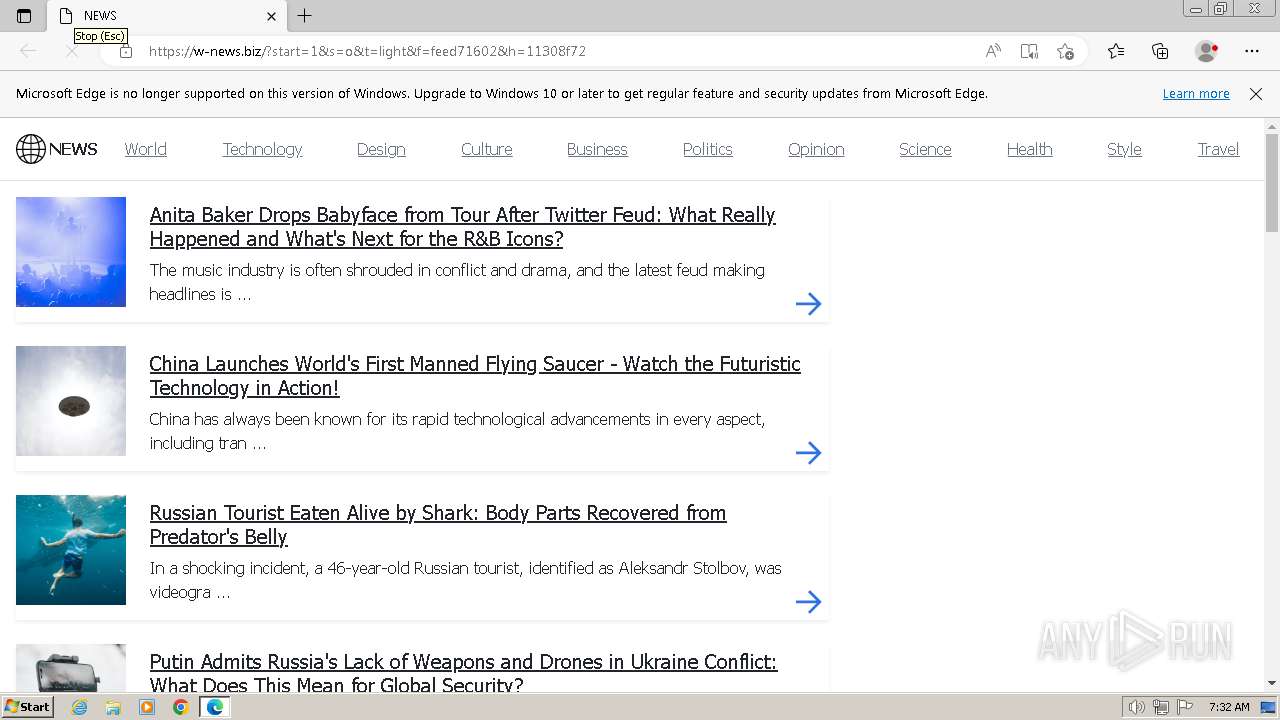
Task: Enter Immersive Reader icon
Action: coord(1029,51)
